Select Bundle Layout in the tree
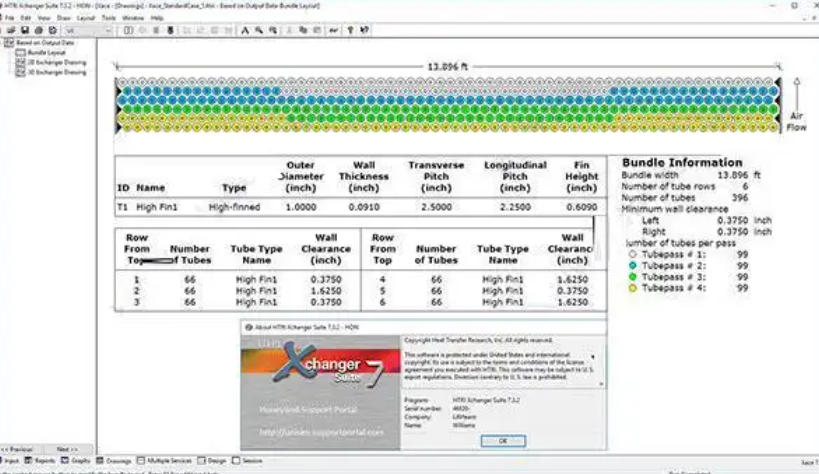This screenshot has height=474, width=819. [x=42, y=52]
